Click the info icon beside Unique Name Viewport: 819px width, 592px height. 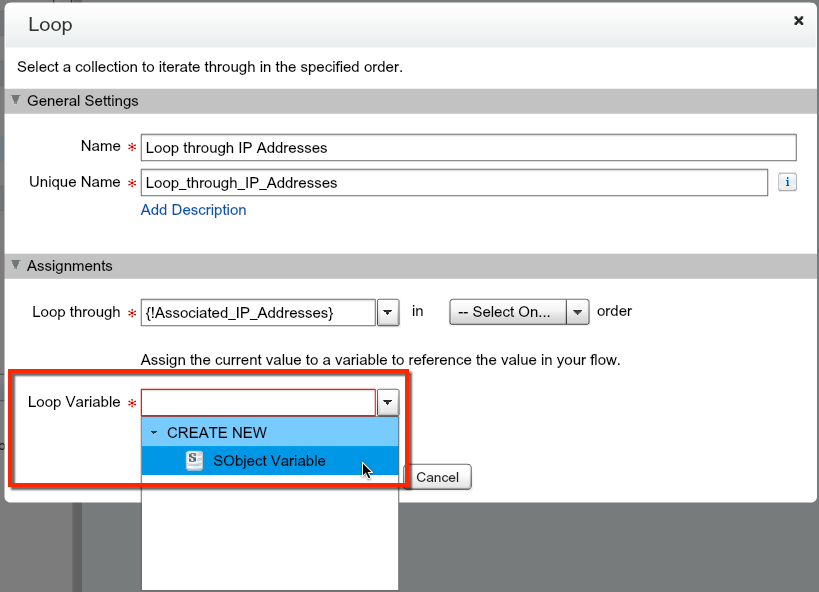787,182
